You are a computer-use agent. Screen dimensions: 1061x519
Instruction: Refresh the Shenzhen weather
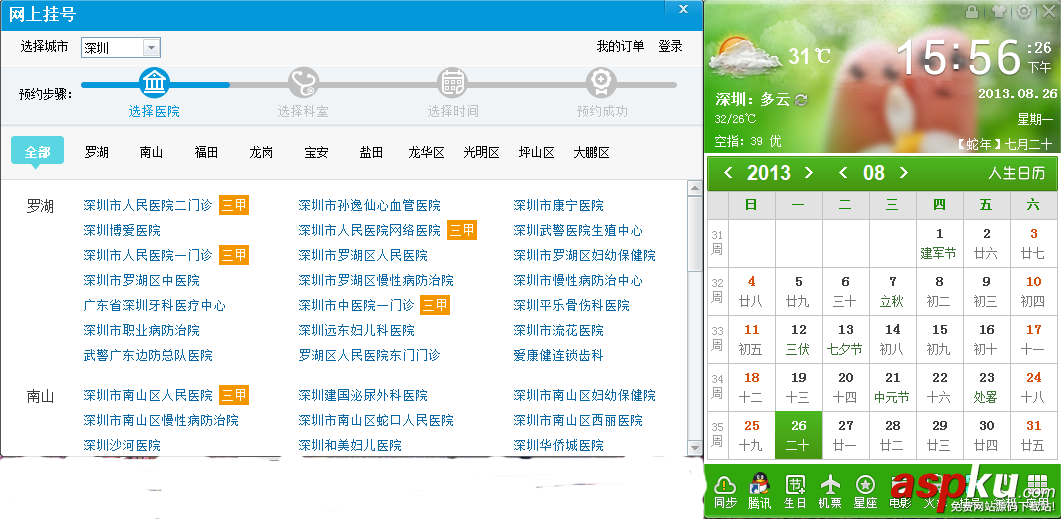pos(801,100)
